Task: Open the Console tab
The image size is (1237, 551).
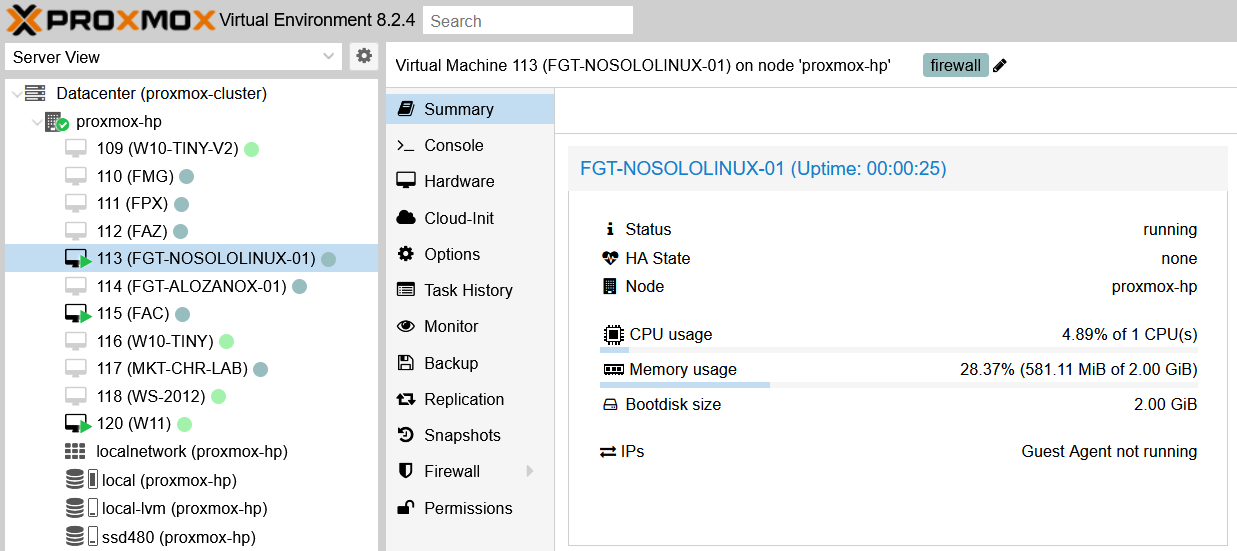Action: coord(470,145)
